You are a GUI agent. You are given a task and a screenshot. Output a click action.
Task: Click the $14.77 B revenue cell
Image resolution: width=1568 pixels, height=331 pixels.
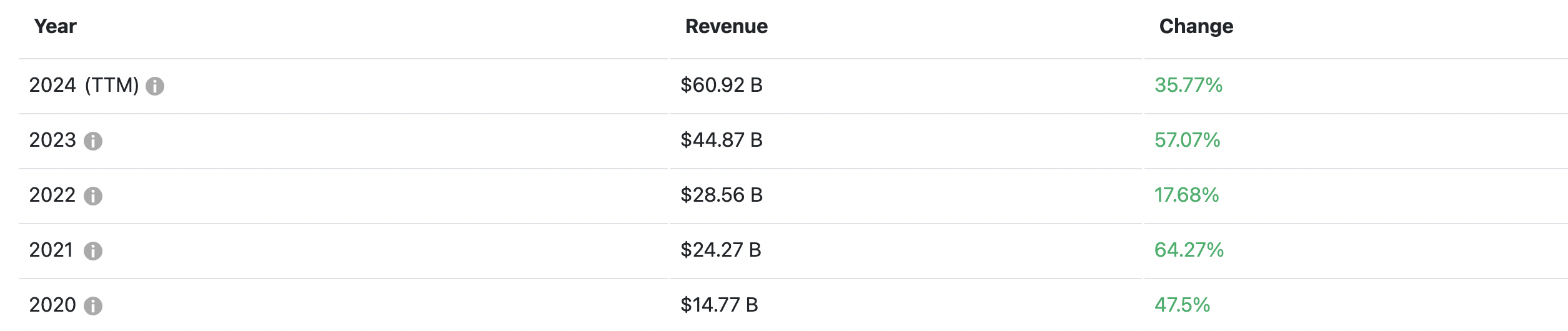(719, 305)
